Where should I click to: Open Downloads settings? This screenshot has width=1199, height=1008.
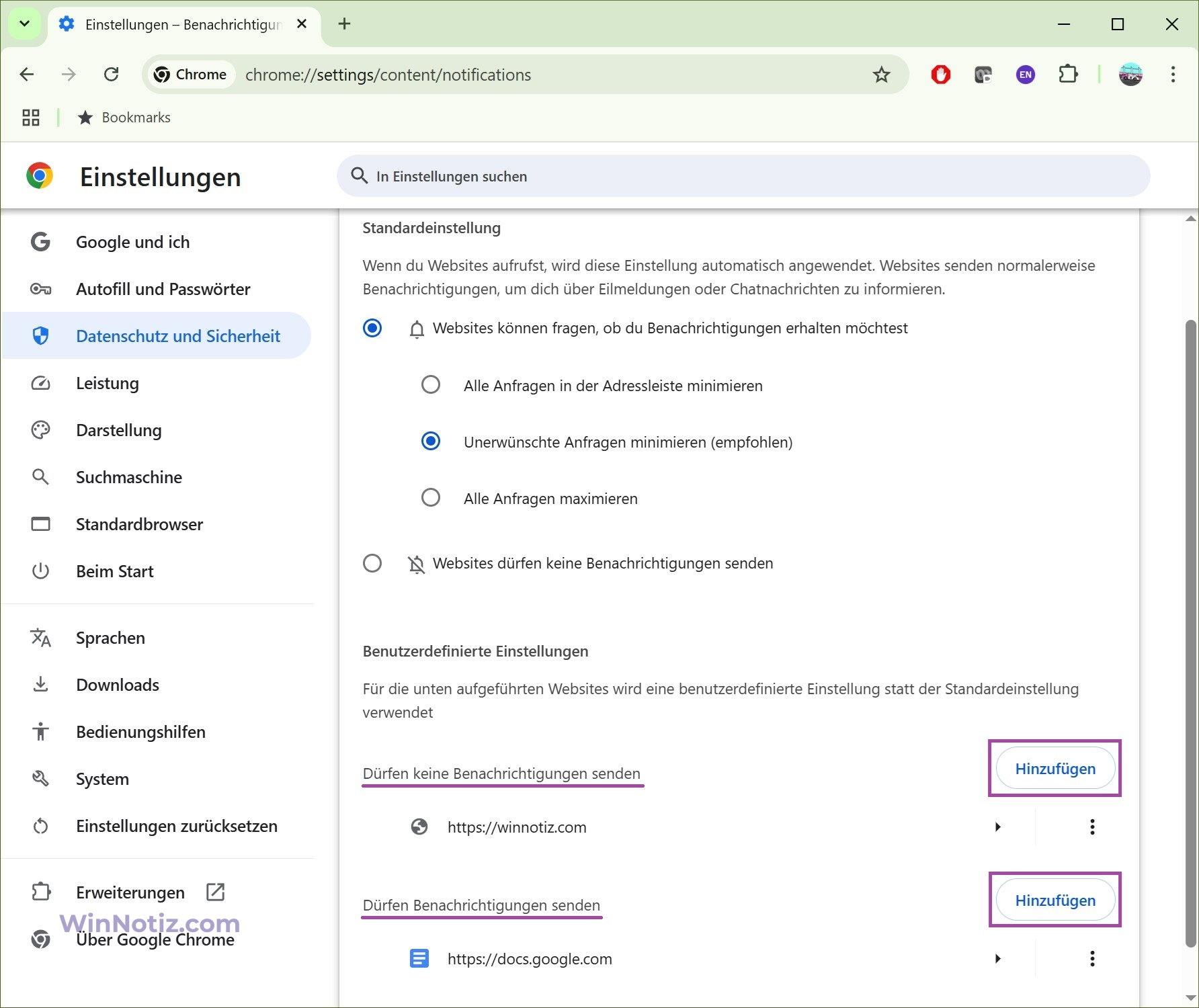click(157, 685)
